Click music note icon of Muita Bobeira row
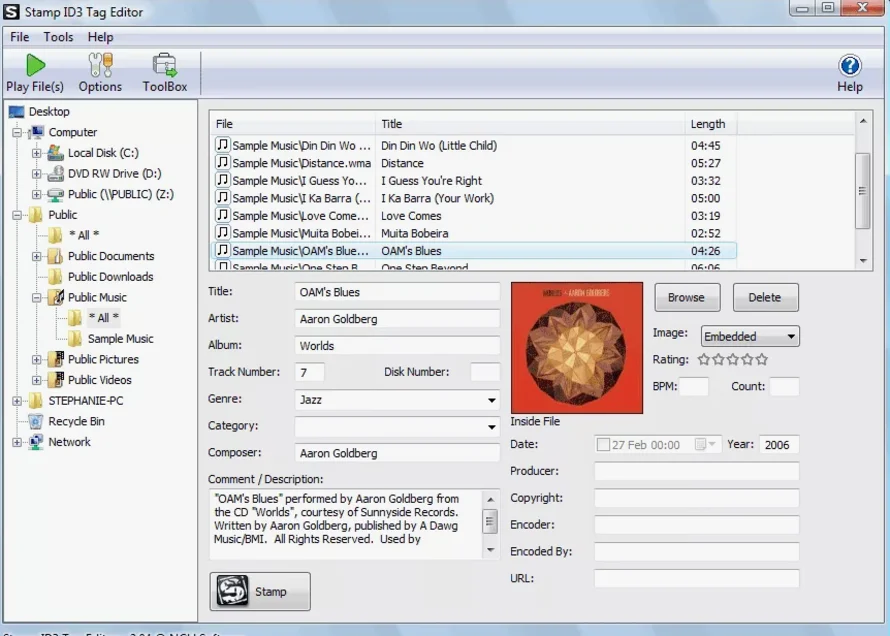 click(222, 233)
